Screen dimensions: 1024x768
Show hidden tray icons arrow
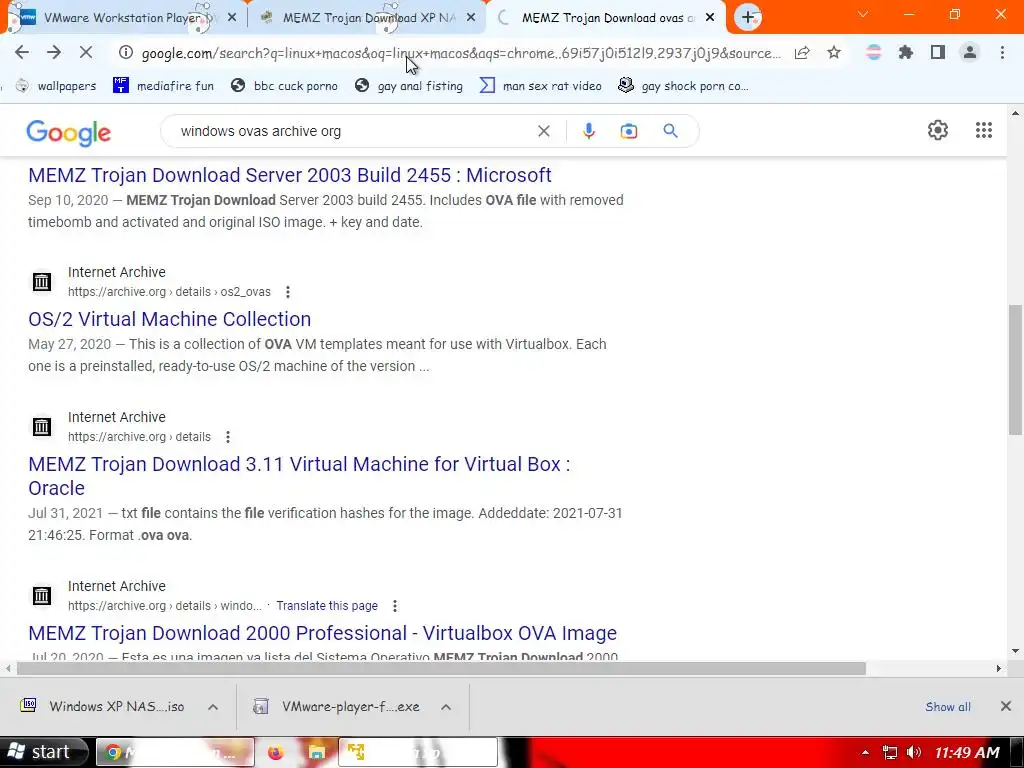865,752
